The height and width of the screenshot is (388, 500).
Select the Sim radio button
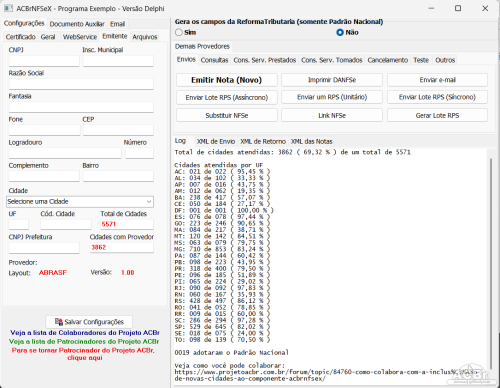tap(179, 32)
